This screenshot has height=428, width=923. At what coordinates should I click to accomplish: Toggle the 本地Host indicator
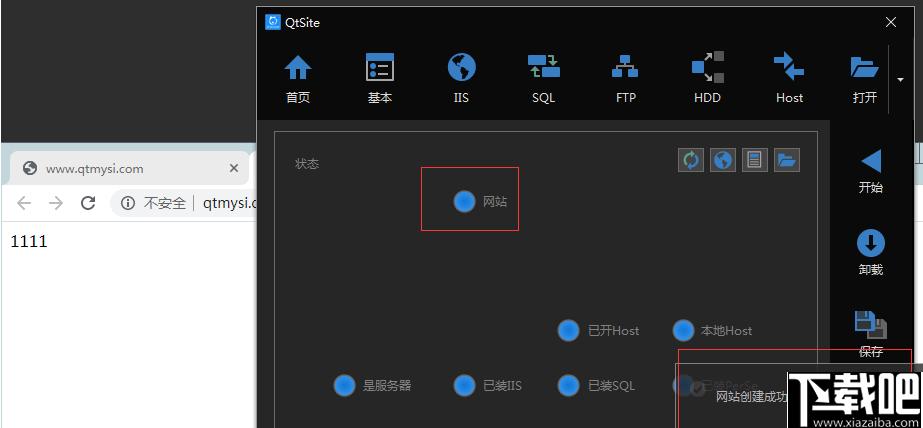tap(683, 331)
